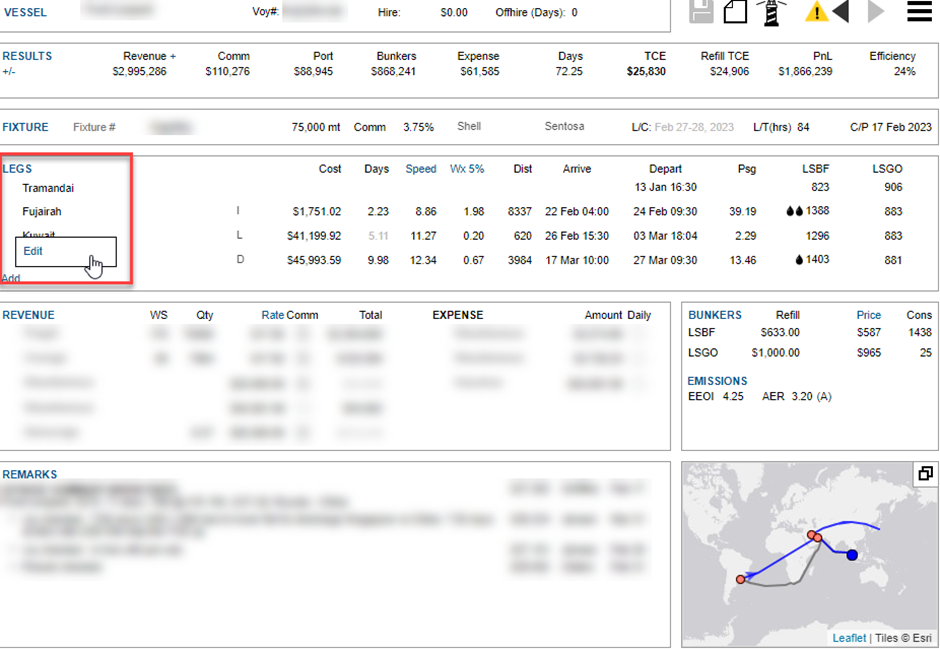Open the hamburger menu

pos(920,12)
